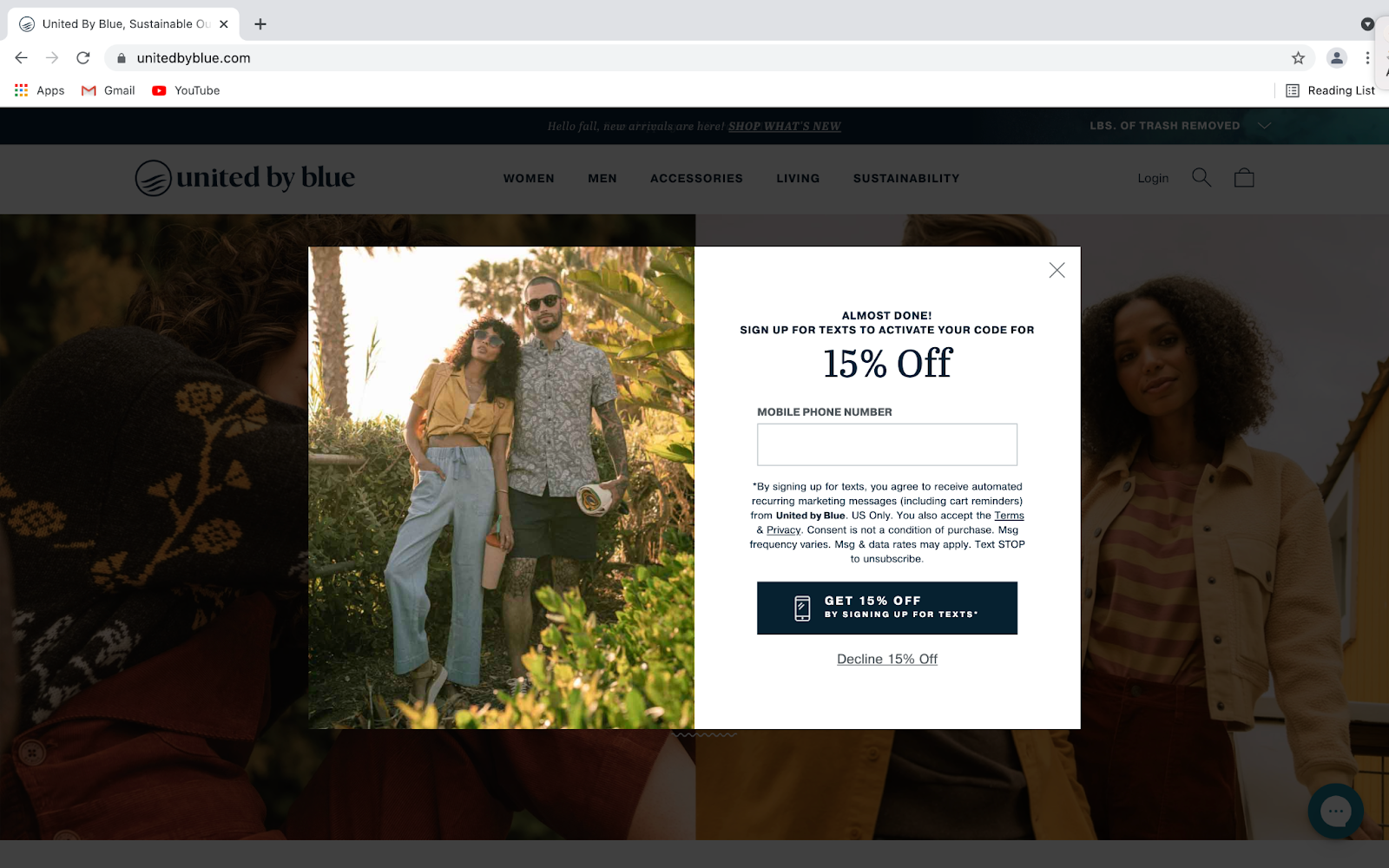
Task: Open the Apps shortcut in bookmarks bar
Action: pyautogui.click(x=40, y=90)
